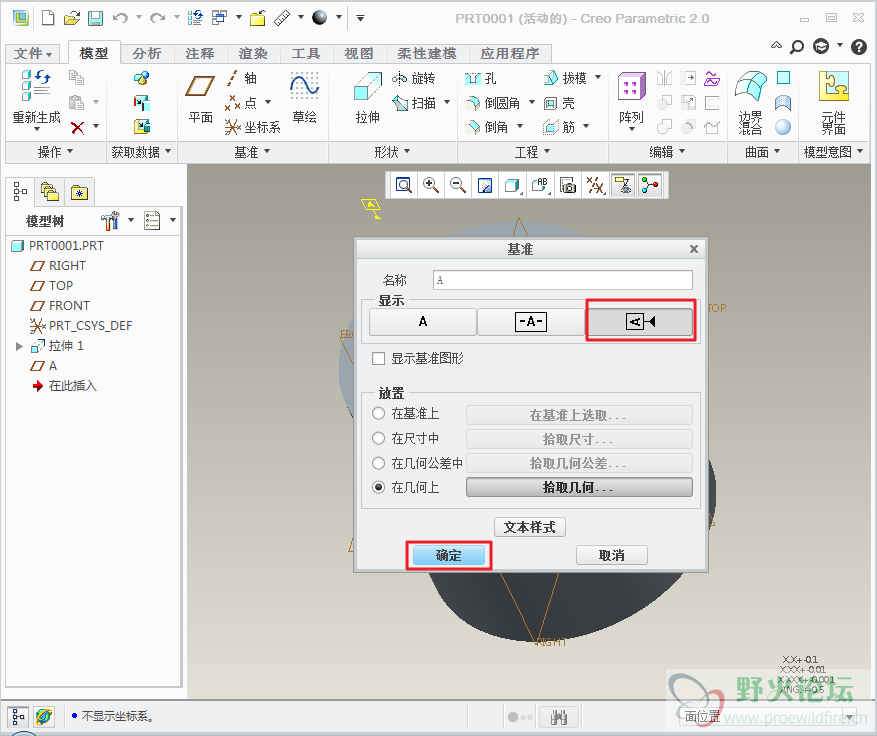
Task: Save the model with the diskette icon
Action: (96, 18)
